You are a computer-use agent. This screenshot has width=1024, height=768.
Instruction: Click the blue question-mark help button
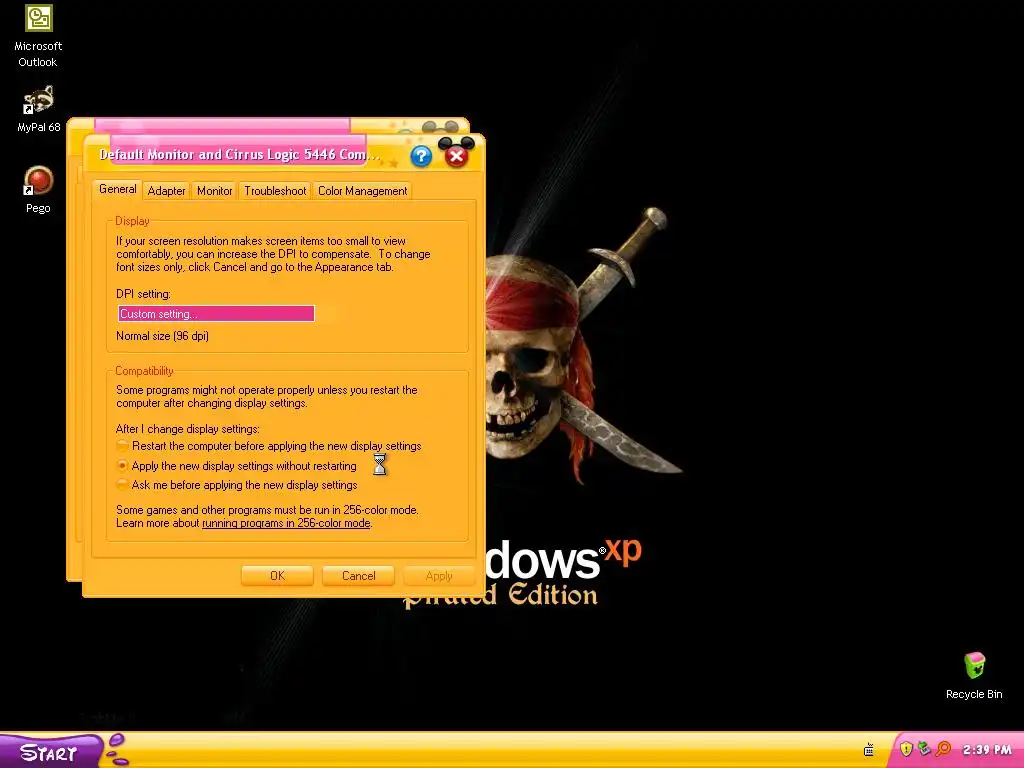(421, 156)
